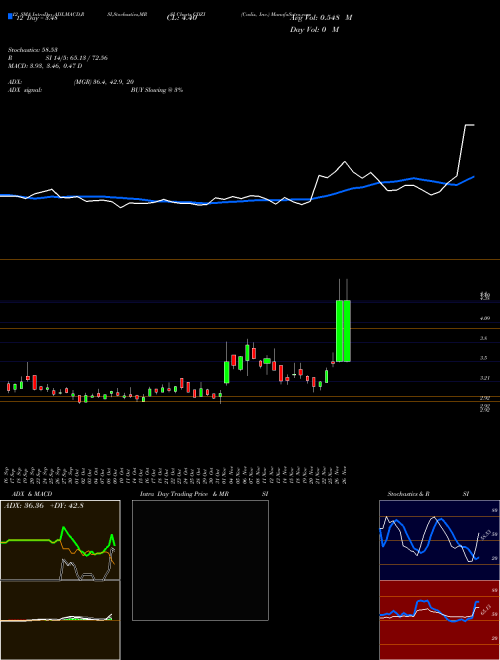Click the 'SI 14/3: 65.13 / 72.56' value
500x660 pixels.
77,58
